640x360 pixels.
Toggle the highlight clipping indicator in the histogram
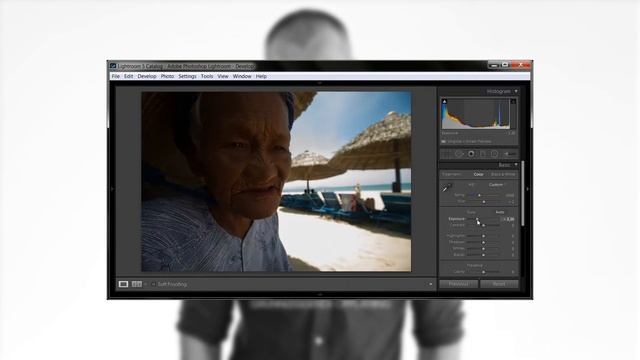coord(513,102)
